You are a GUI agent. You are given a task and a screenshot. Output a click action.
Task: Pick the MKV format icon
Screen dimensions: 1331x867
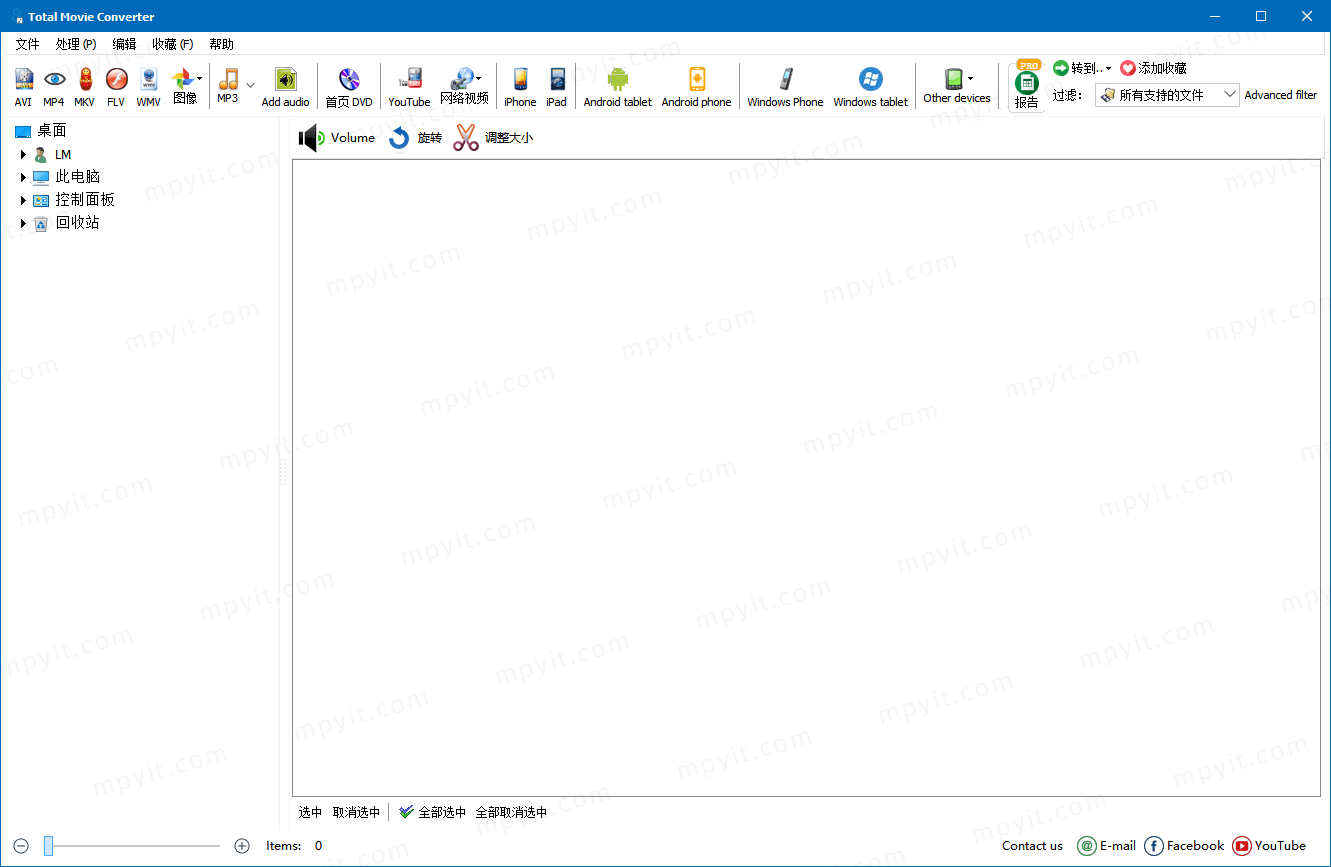(85, 87)
